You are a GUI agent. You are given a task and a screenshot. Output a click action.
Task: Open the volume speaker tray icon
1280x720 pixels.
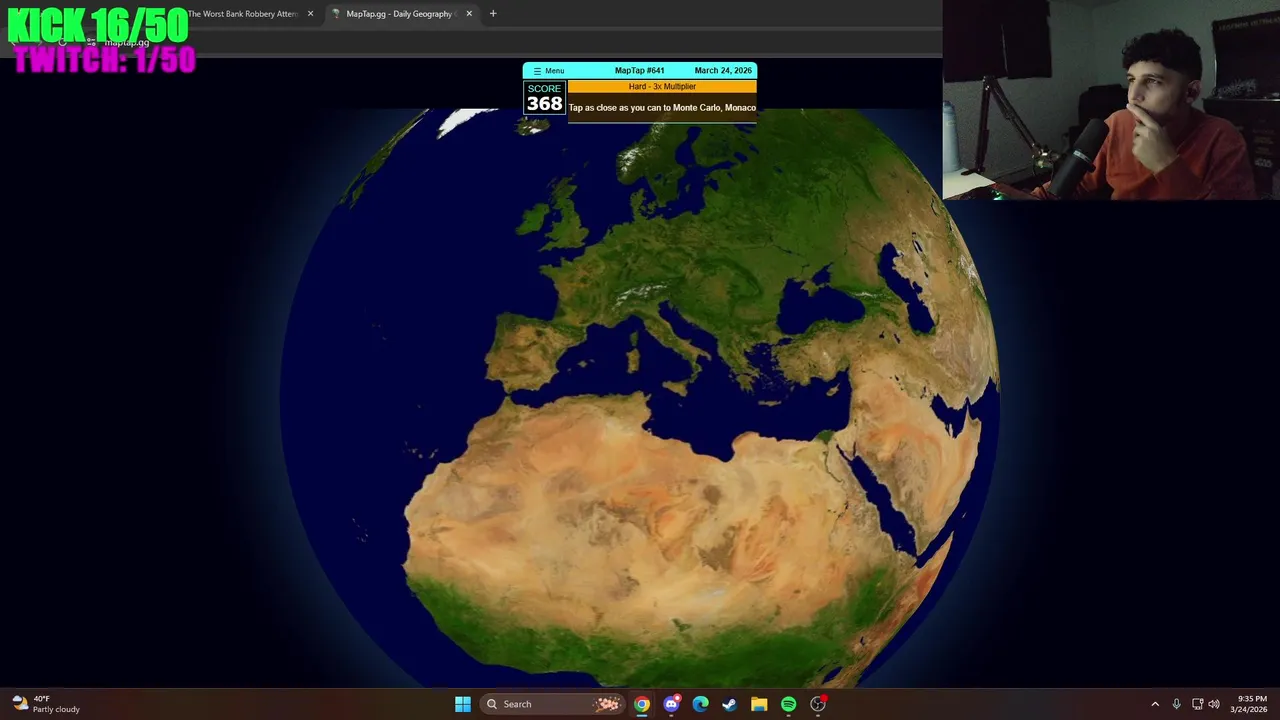(x=1214, y=704)
